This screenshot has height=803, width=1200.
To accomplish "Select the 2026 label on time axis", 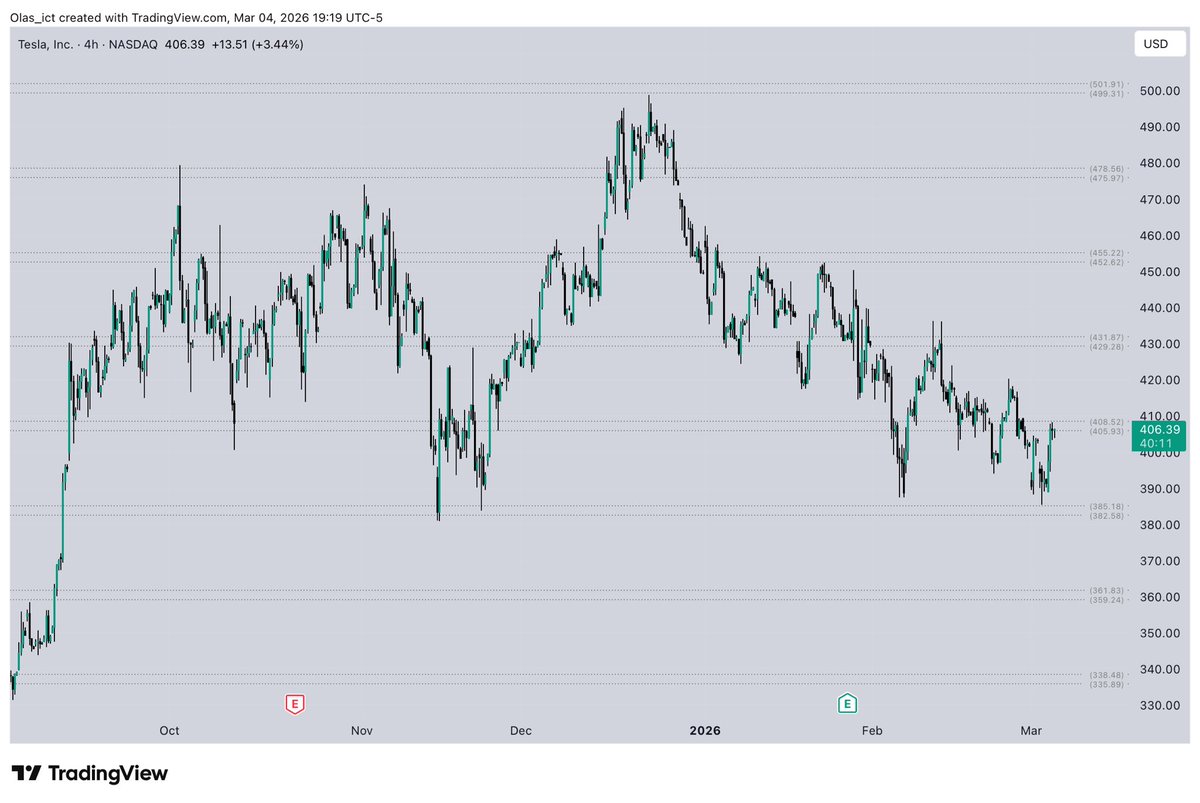I will [x=705, y=731].
